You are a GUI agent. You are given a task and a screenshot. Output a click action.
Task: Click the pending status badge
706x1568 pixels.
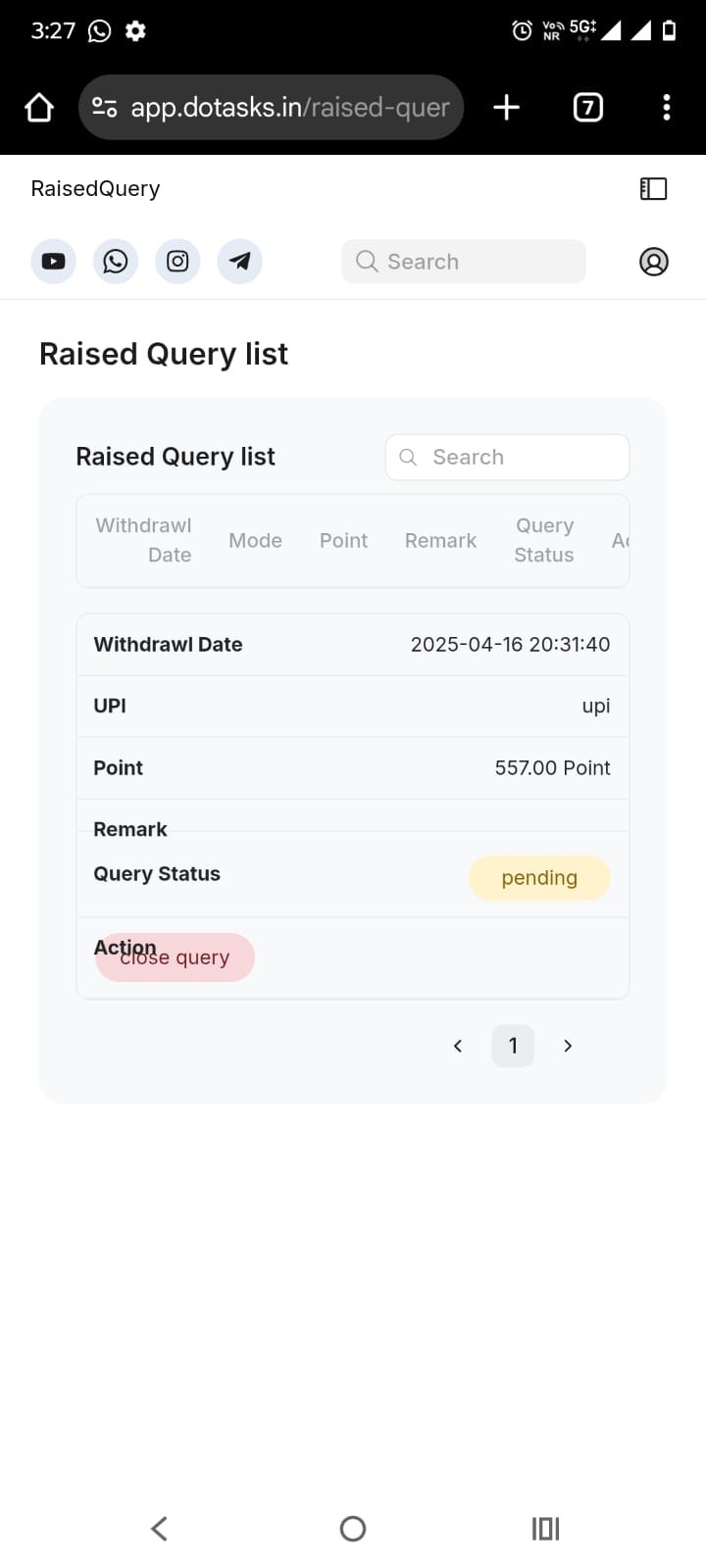click(539, 878)
